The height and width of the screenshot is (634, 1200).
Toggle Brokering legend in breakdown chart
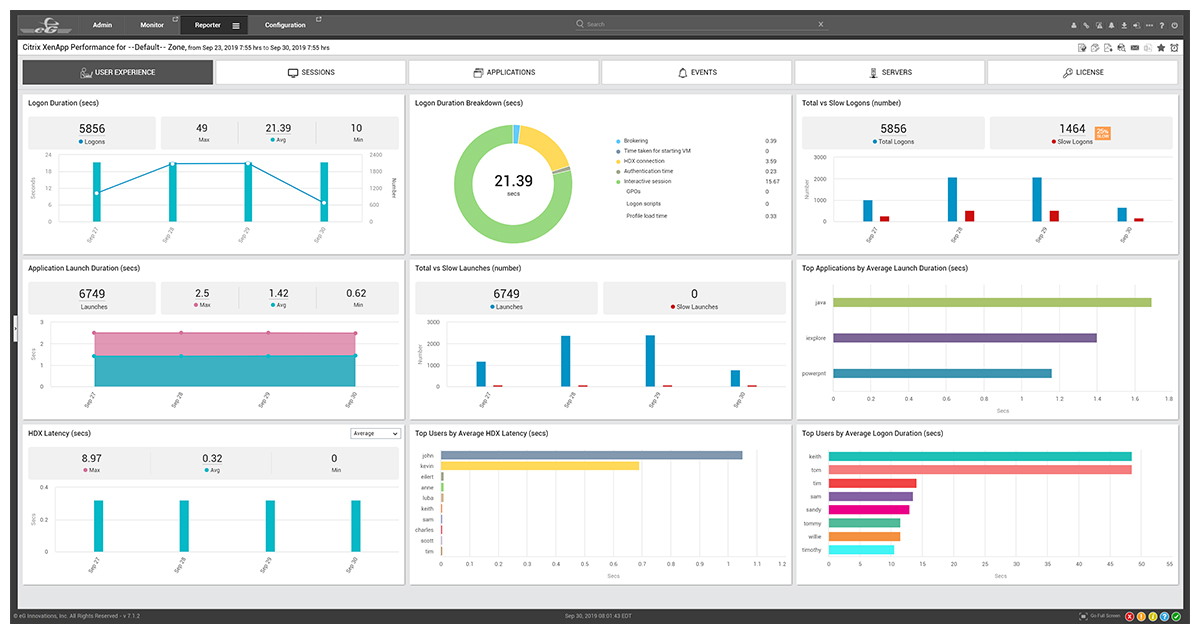coord(632,141)
